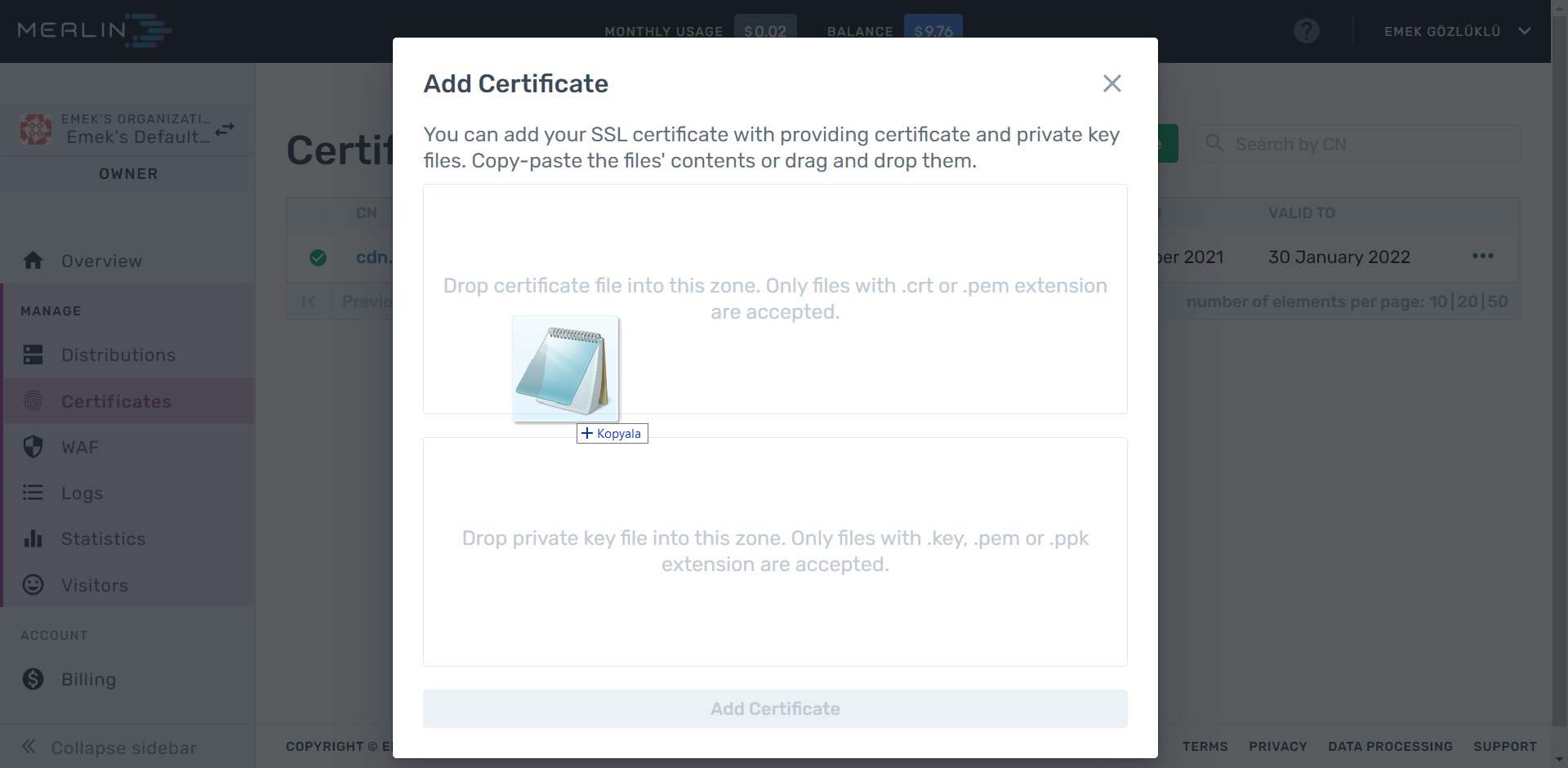1568x768 pixels.
Task: Click the certificate file drop zone
Action: 775,299
